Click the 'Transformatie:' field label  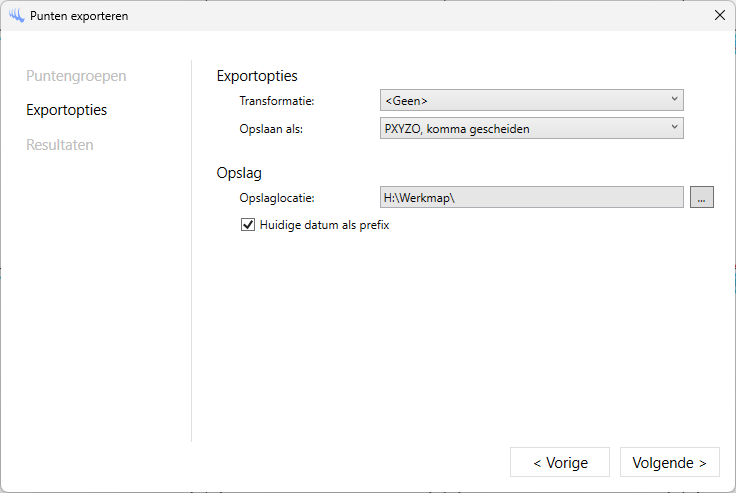pos(277,101)
